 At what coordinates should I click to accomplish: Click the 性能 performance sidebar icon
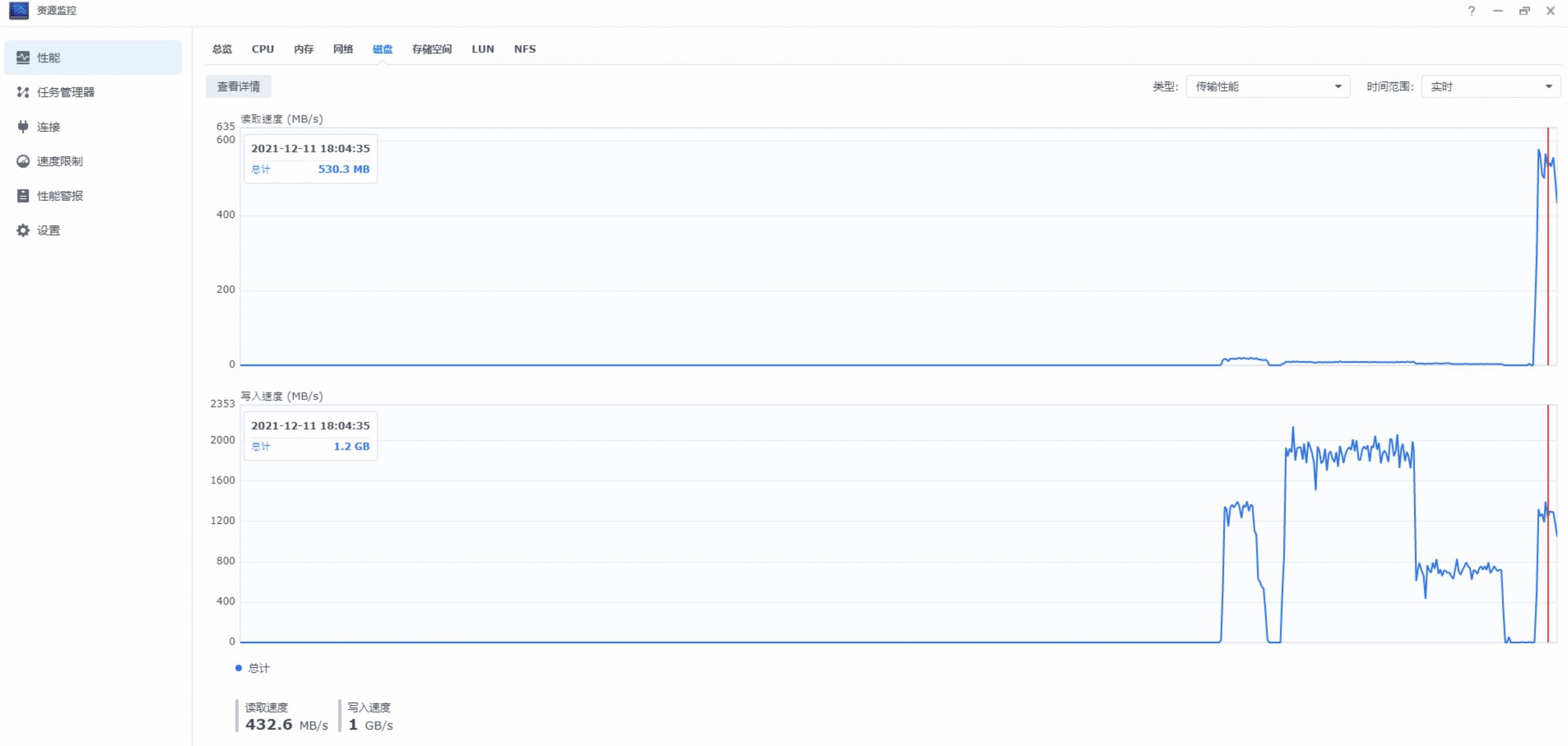coord(23,58)
